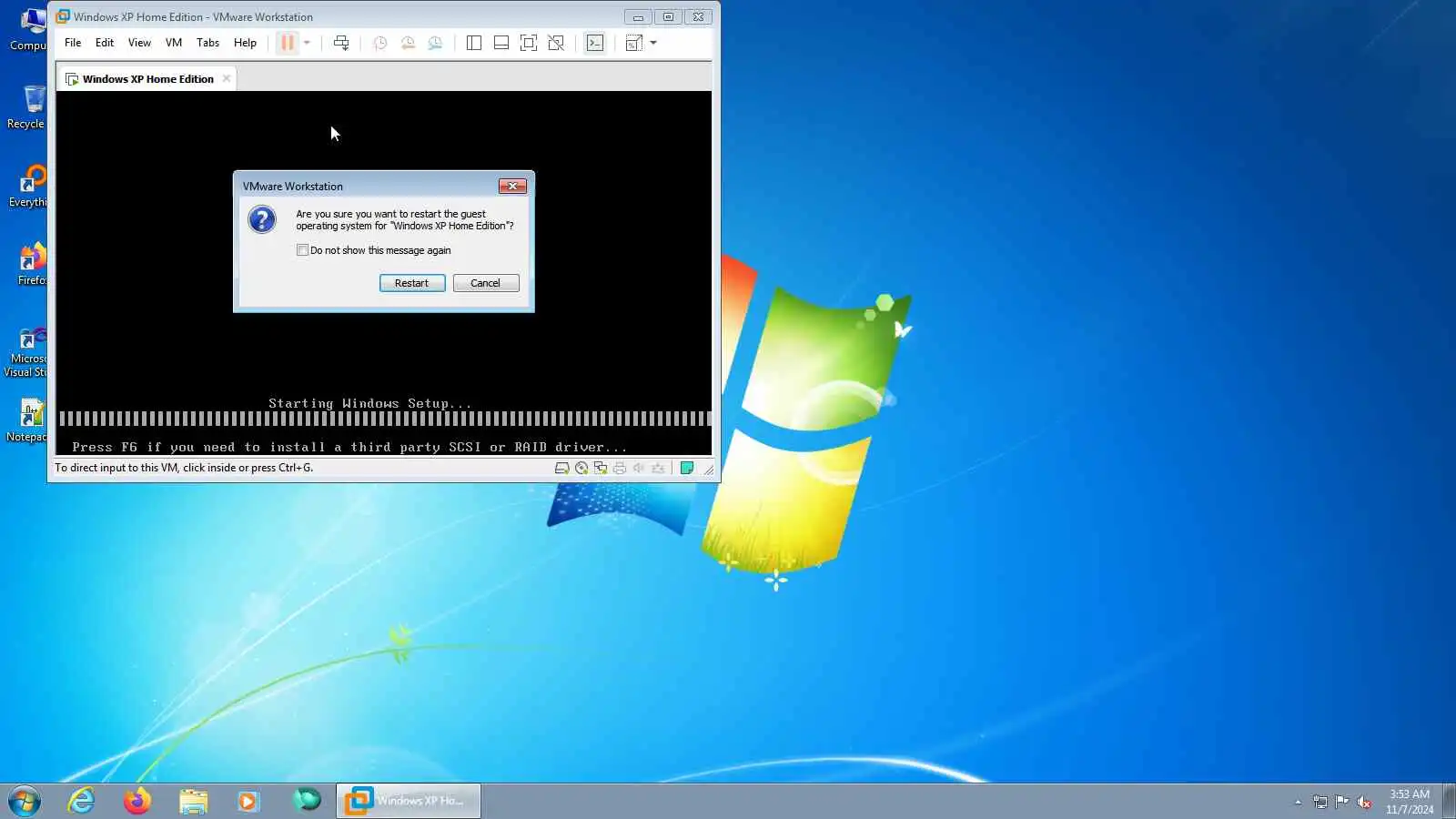Select the Computer desktop icon
The image size is (1456, 819).
[x=28, y=29]
